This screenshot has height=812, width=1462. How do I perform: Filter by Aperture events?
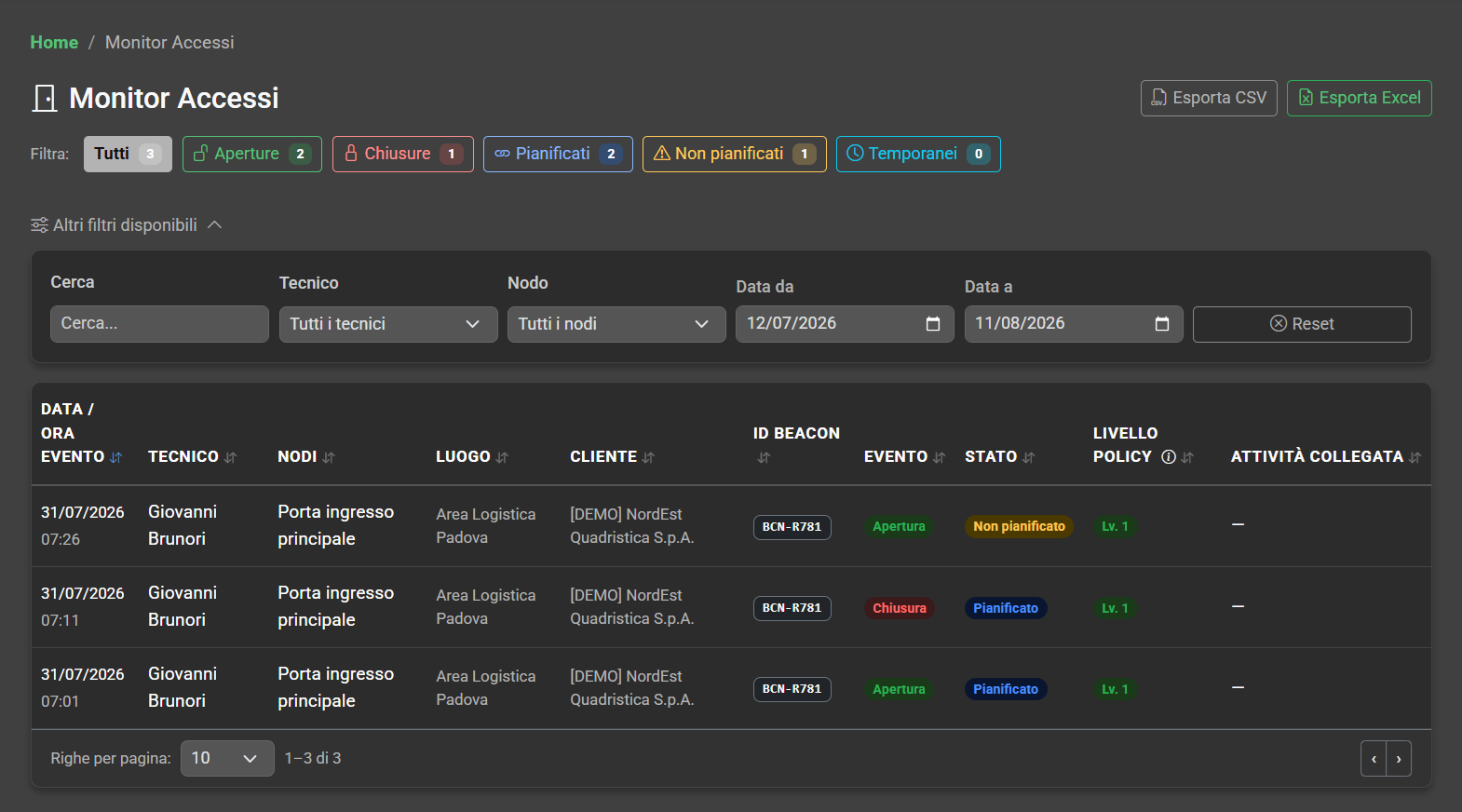point(252,154)
